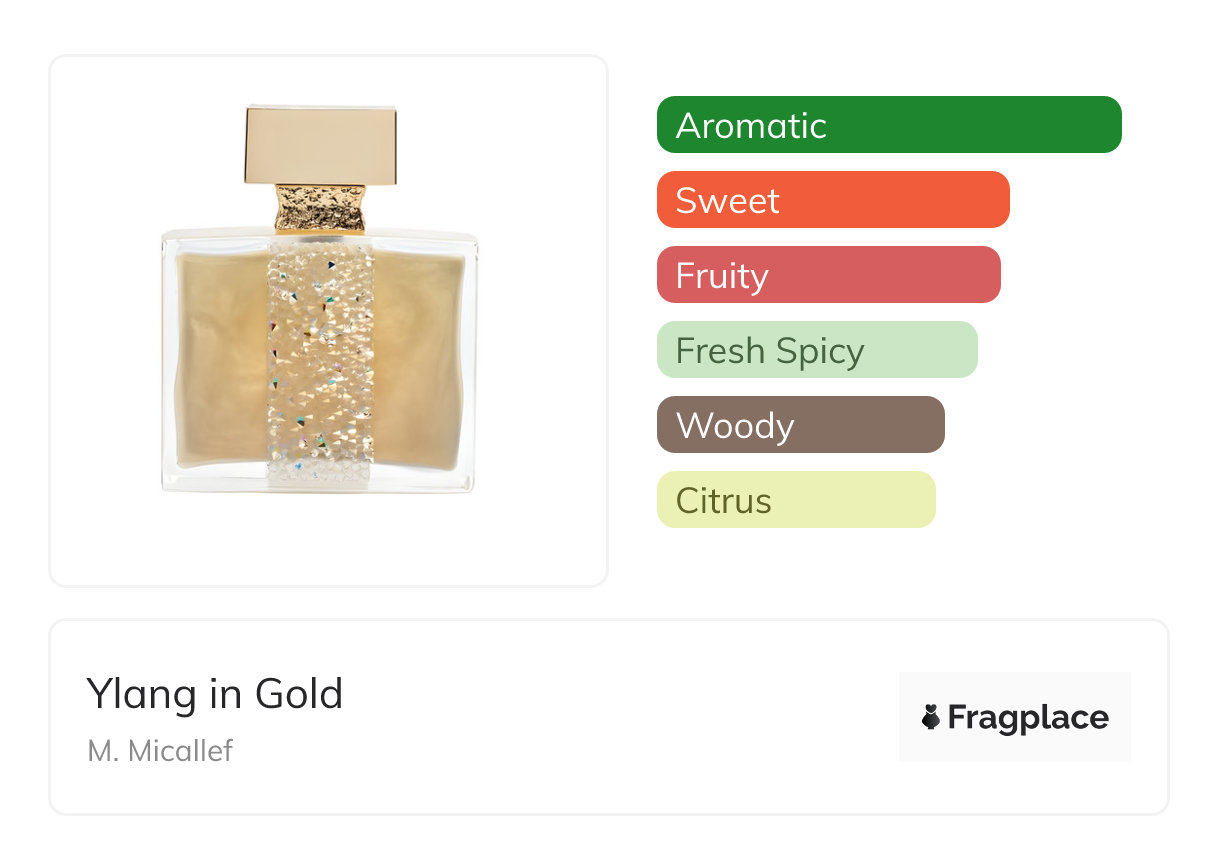Click the clear glass base of the bottle
This screenshot has height=864, width=1218.
click(x=320, y=482)
